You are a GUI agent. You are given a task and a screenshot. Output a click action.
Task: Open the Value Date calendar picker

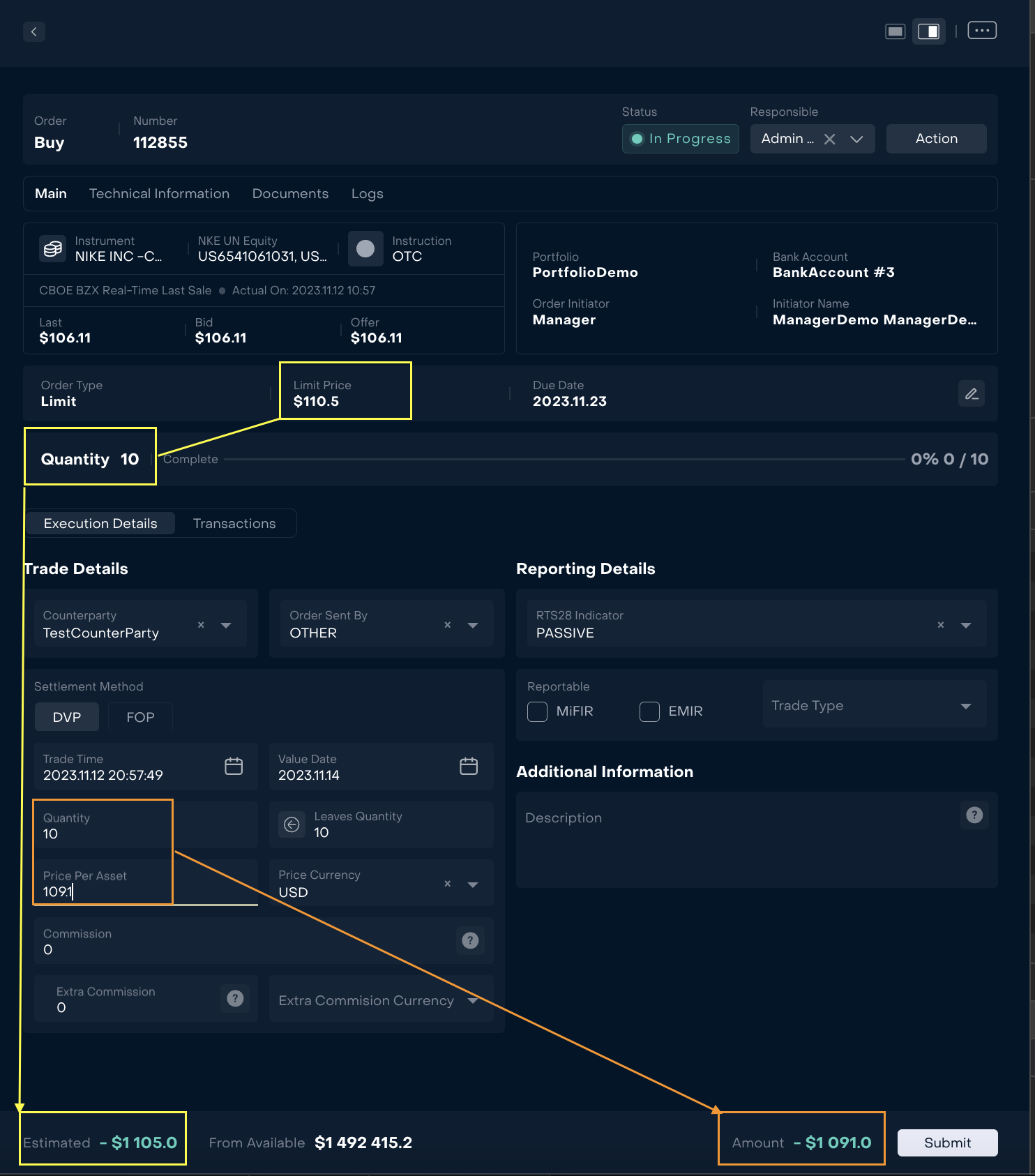(x=469, y=767)
